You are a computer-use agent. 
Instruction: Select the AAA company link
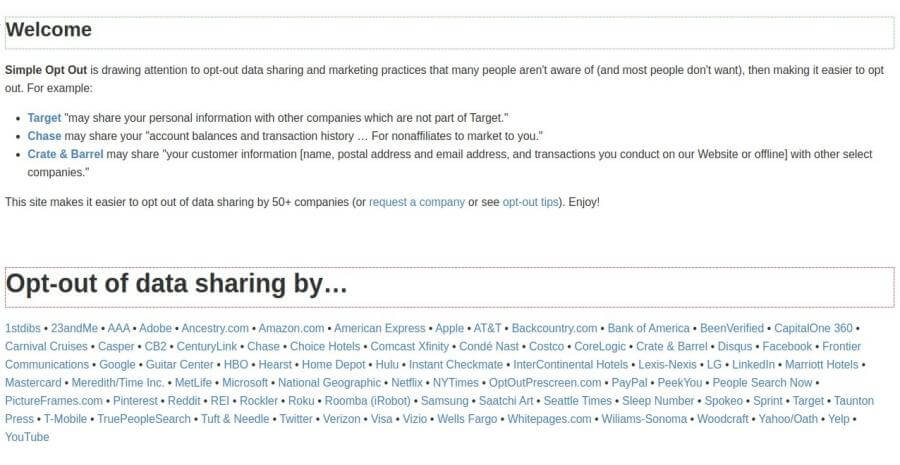(119, 328)
